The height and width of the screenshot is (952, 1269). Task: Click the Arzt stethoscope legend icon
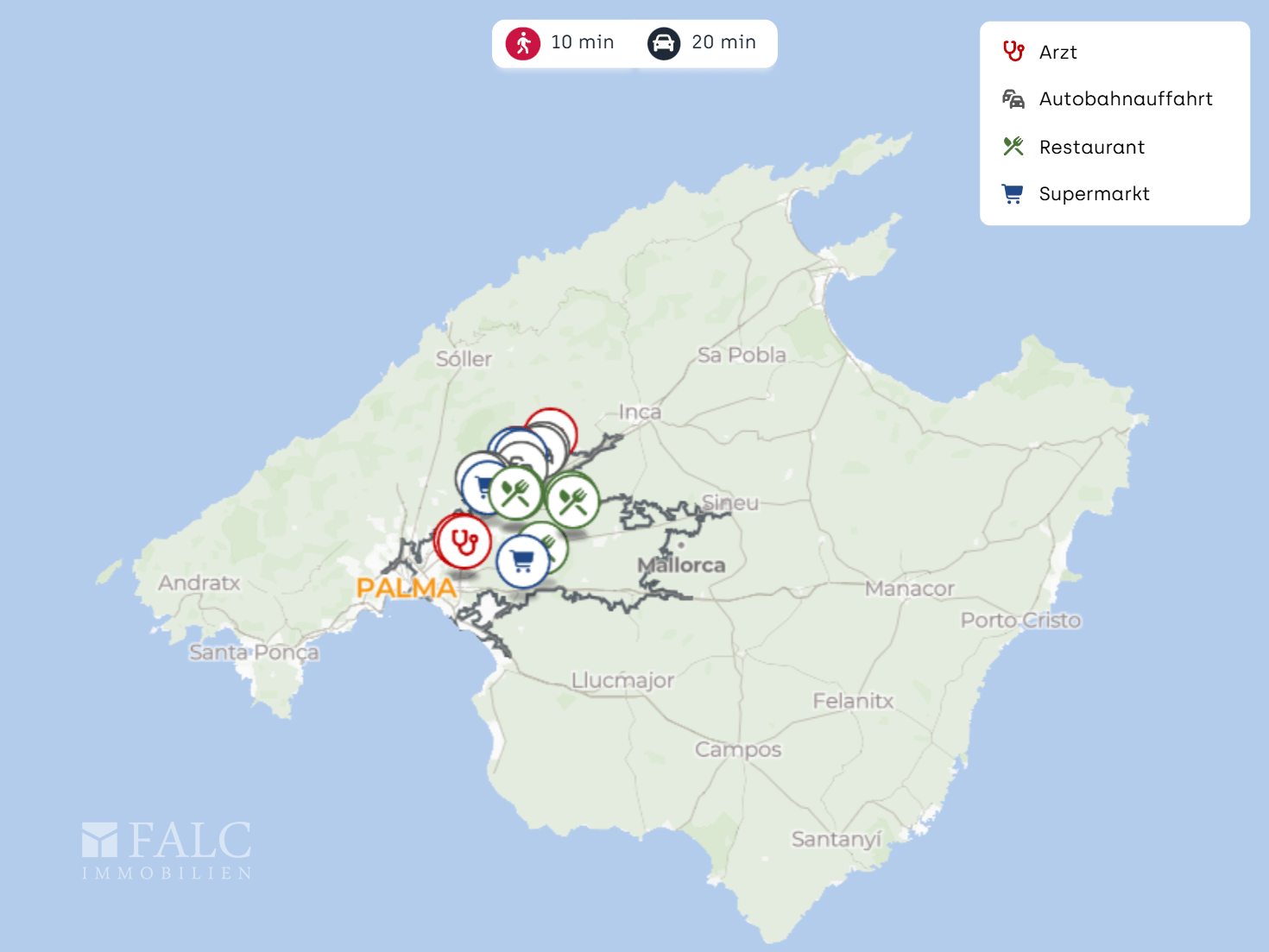point(1013,52)
